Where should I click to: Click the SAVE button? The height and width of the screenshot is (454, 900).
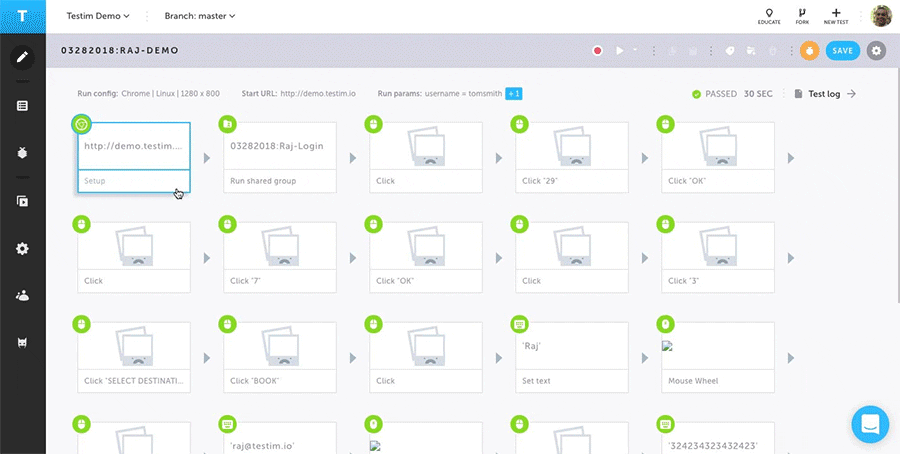[x=843, y=51]
